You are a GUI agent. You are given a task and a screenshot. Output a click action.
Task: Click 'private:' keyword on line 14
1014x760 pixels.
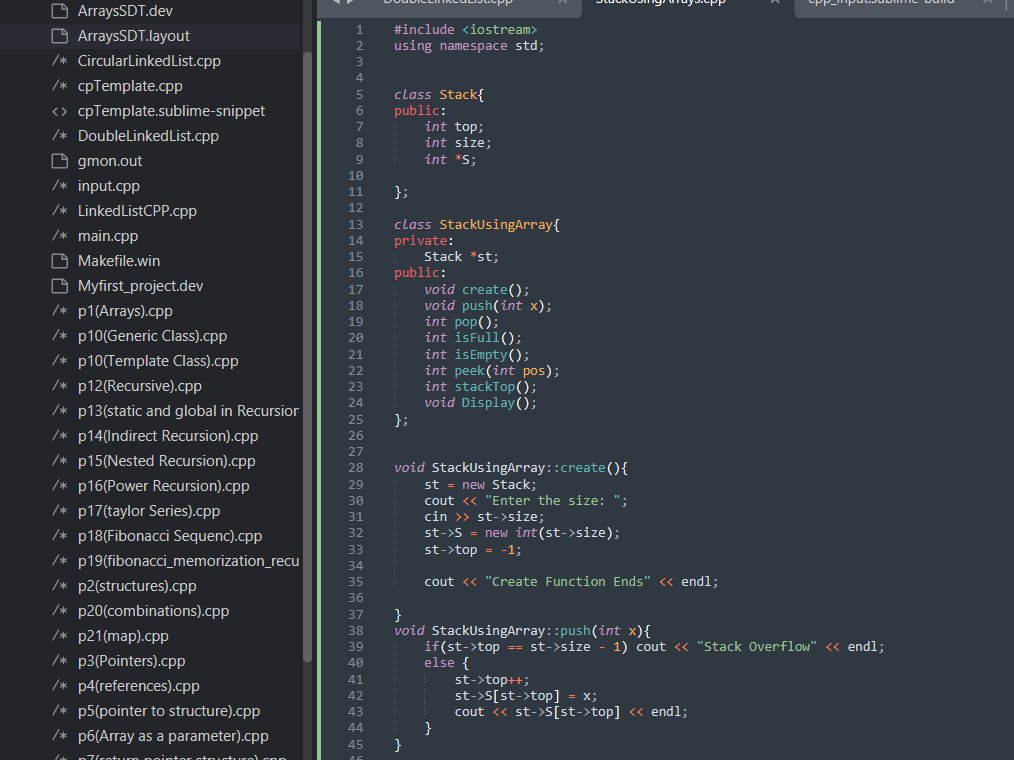424,241
